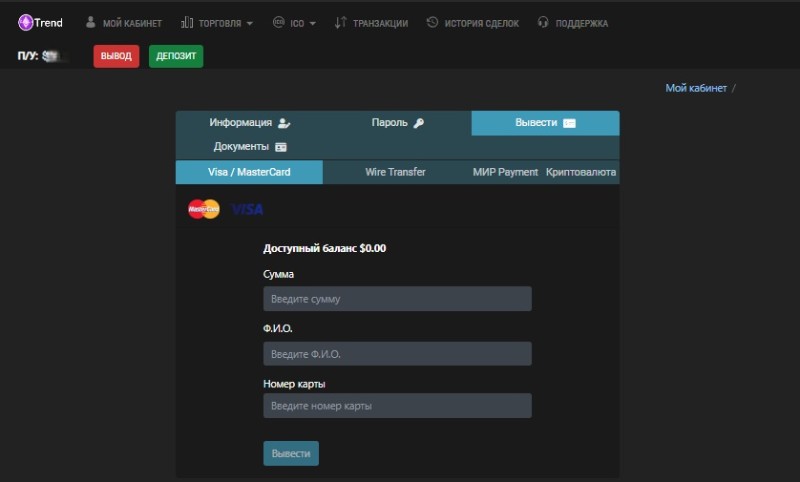Screen dimensions: 800x482
Task: Open the Транзакции page
Action: point(371,23)
